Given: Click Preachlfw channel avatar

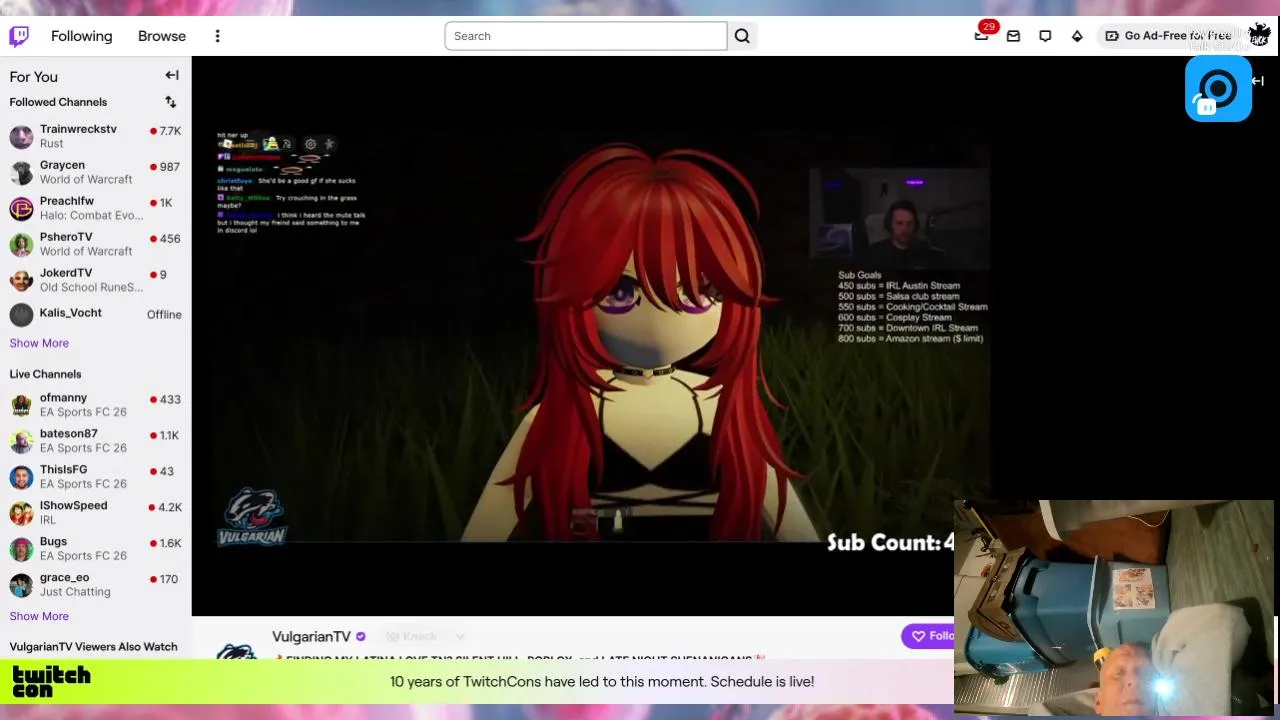Looking at the screenshot, I should click(21, 208).
